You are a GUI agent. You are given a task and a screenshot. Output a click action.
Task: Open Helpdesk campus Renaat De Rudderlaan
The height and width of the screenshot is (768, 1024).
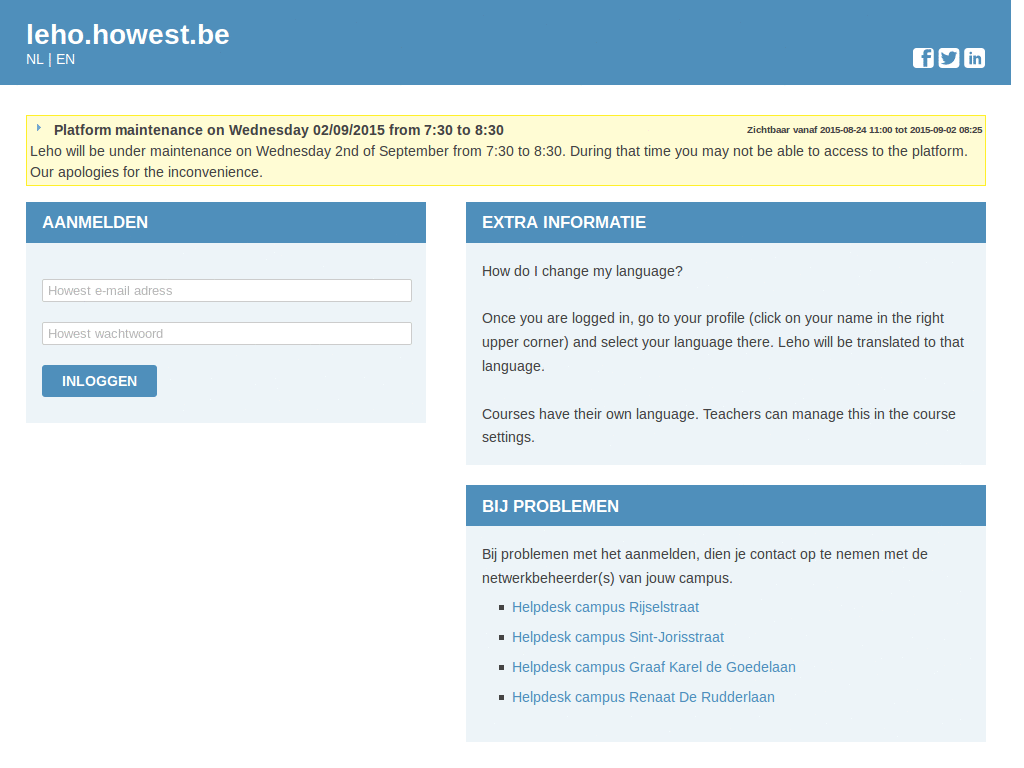pos(643,697)
